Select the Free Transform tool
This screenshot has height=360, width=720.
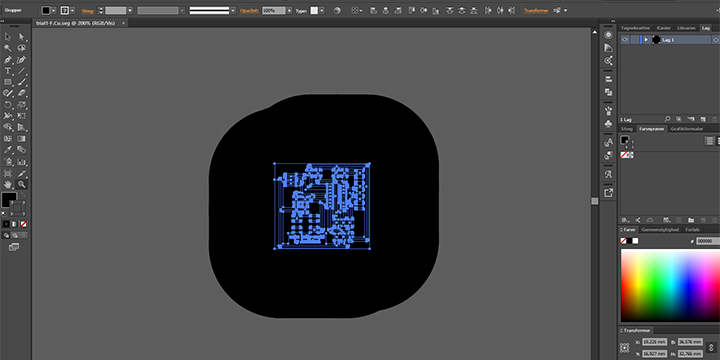point(22,116)
